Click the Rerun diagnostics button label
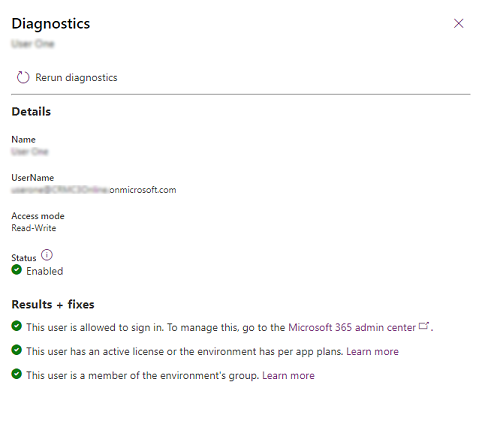 76,78
